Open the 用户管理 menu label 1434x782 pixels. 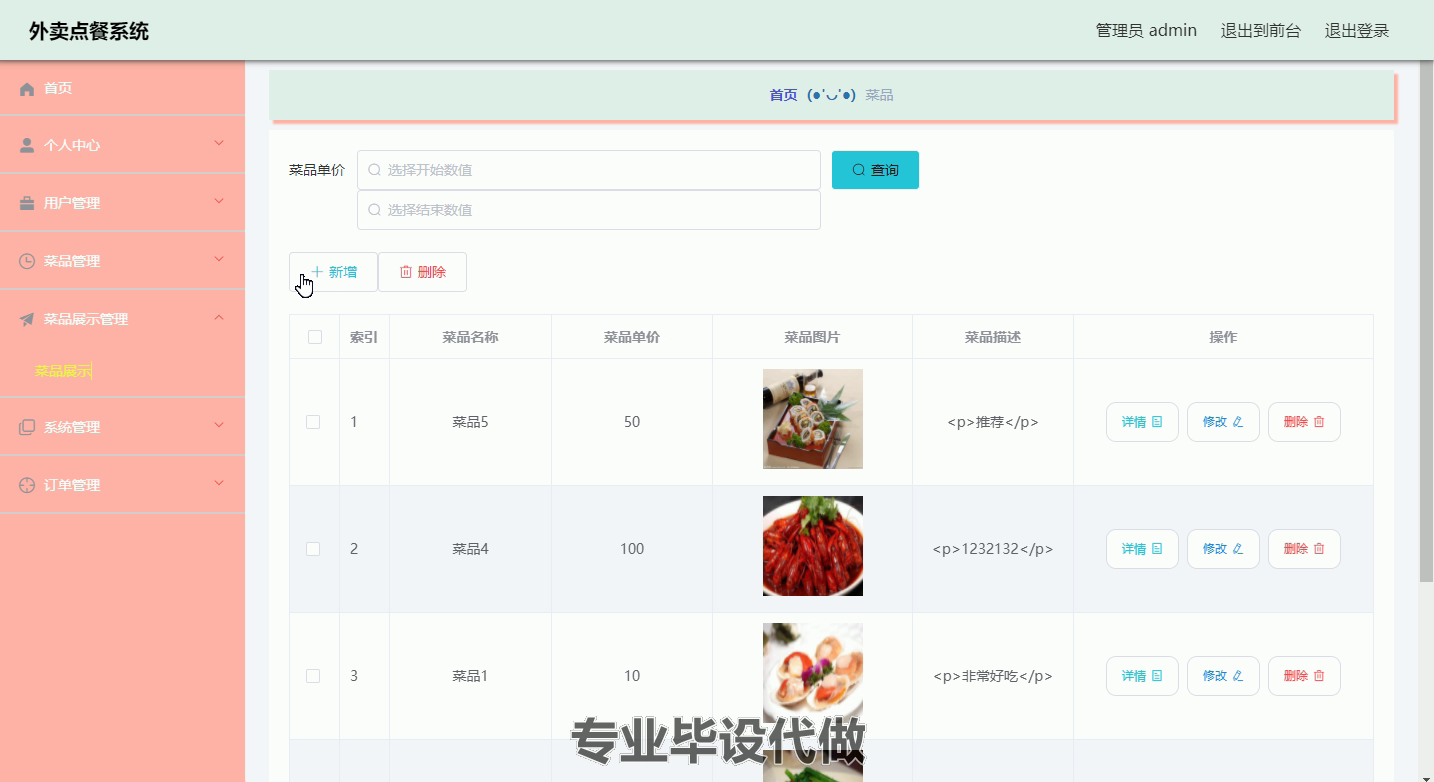coord(72,203)
